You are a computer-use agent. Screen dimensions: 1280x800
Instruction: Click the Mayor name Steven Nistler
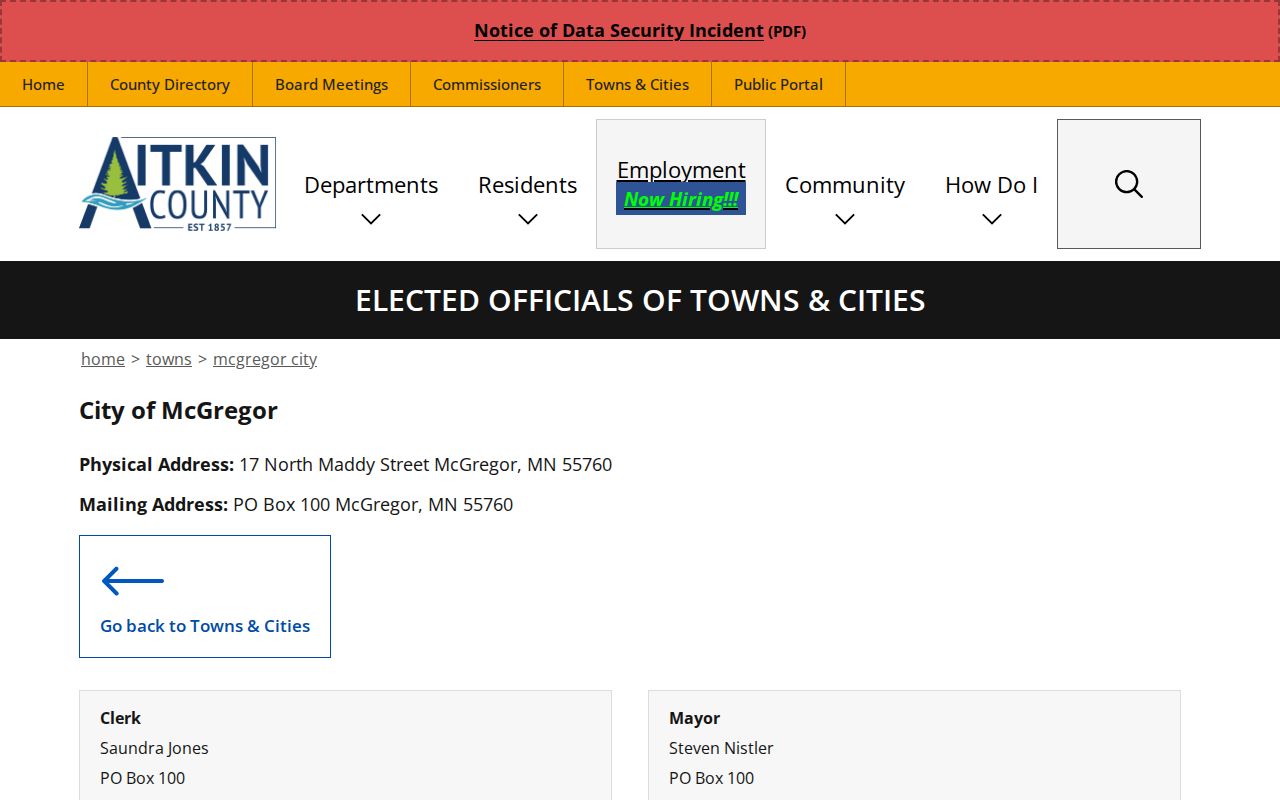(x=721, y=748)
